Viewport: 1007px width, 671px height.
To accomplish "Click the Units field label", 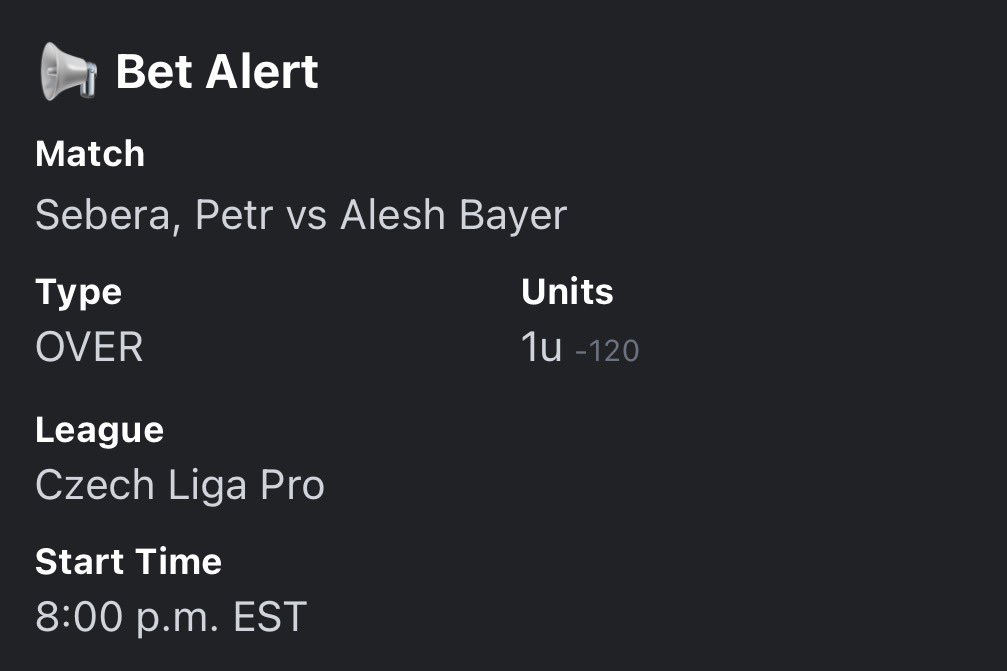I will click(x=567, y=292).
